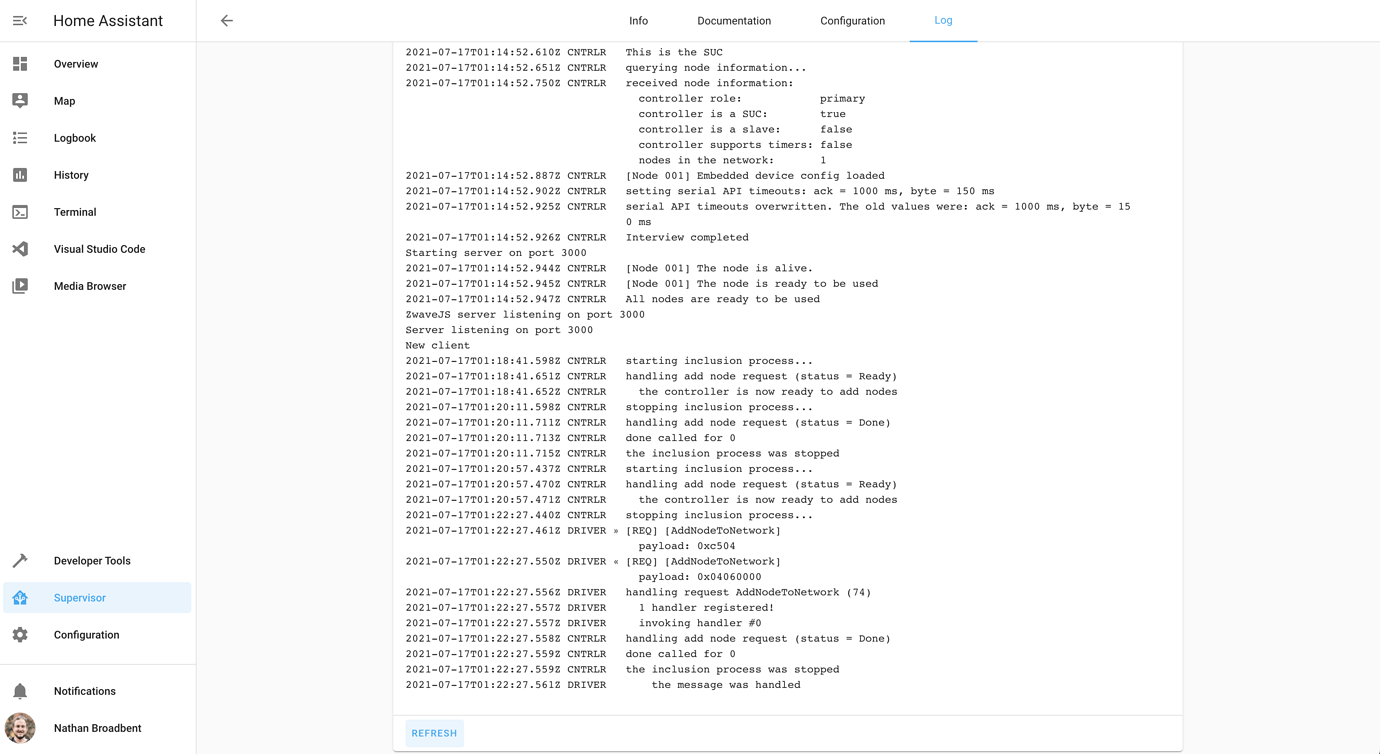Click the back arrow
Viewport: 1380px width, 754px height.
coord(226,20)
